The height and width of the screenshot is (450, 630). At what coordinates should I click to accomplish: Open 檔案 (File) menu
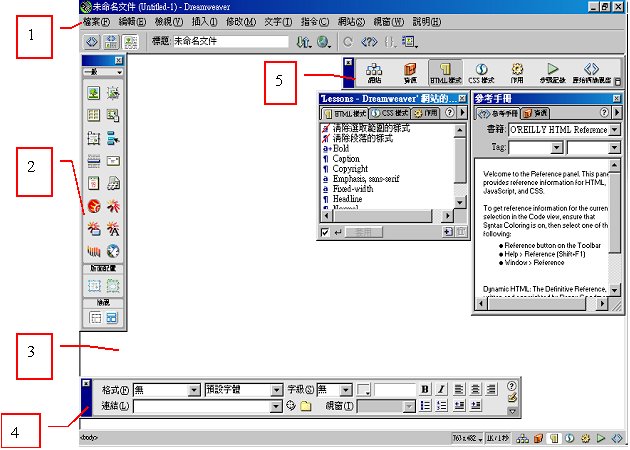pos(96,22)
